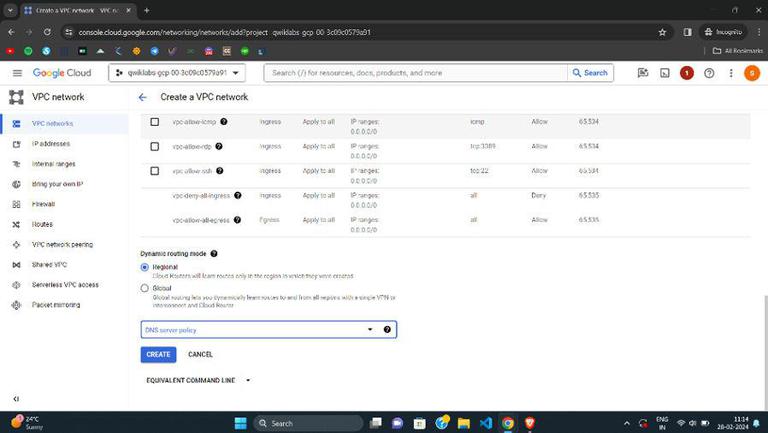Bookmark this page with the star icon
The image size is (768, 433).
pos(662,32)
